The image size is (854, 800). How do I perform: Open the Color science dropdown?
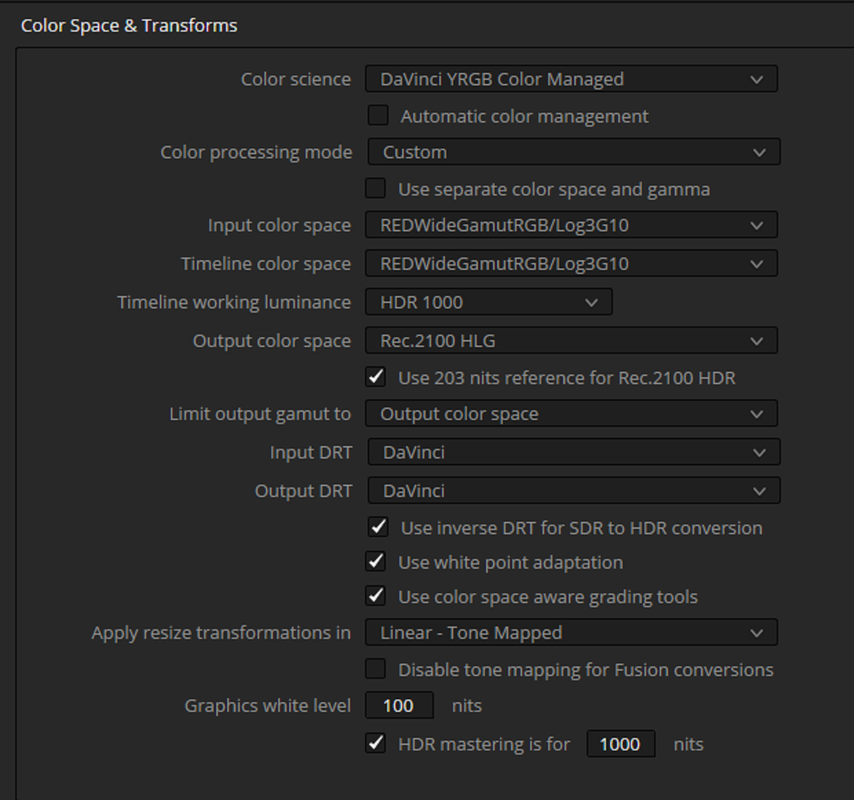click(571, 79)
